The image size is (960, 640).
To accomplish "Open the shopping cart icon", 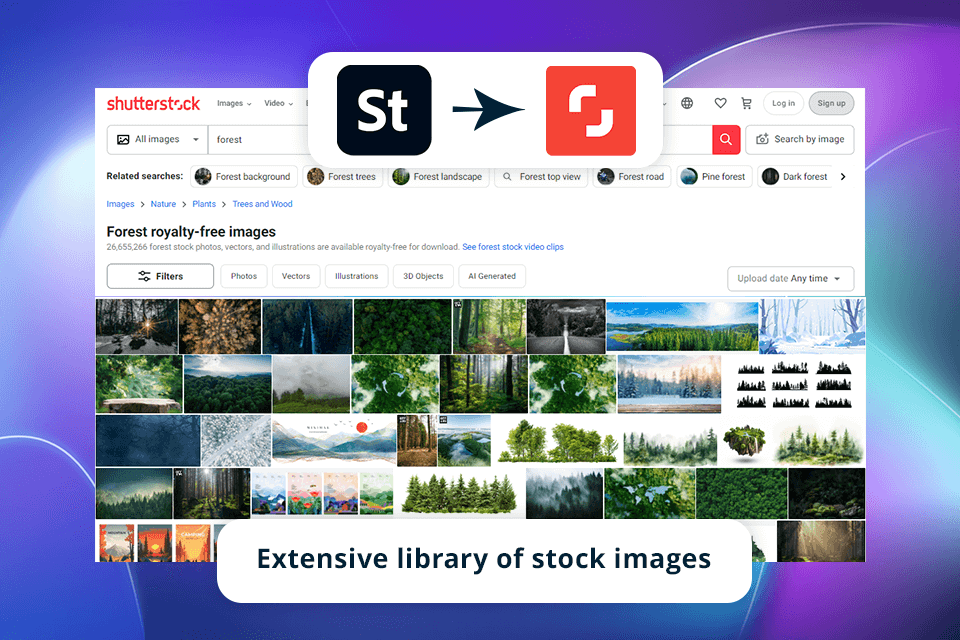I will click(x=746, y=104).
